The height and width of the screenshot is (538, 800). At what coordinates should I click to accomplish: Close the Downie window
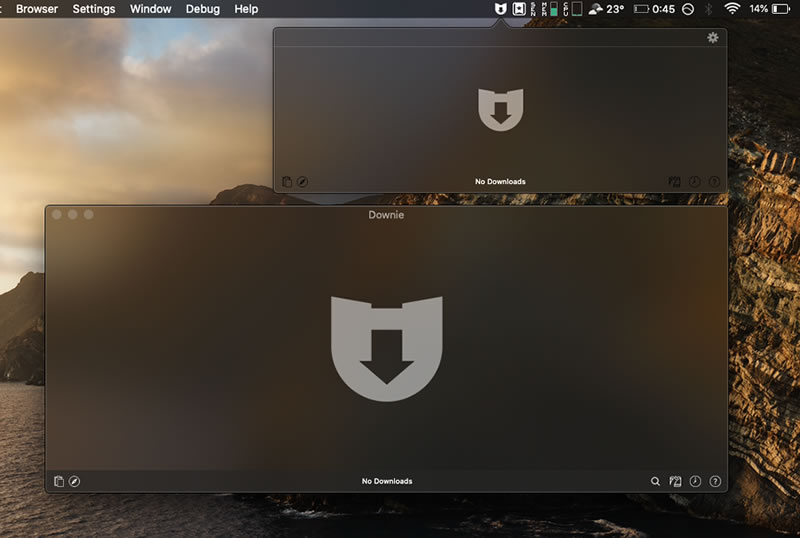(x=57, y=215)
